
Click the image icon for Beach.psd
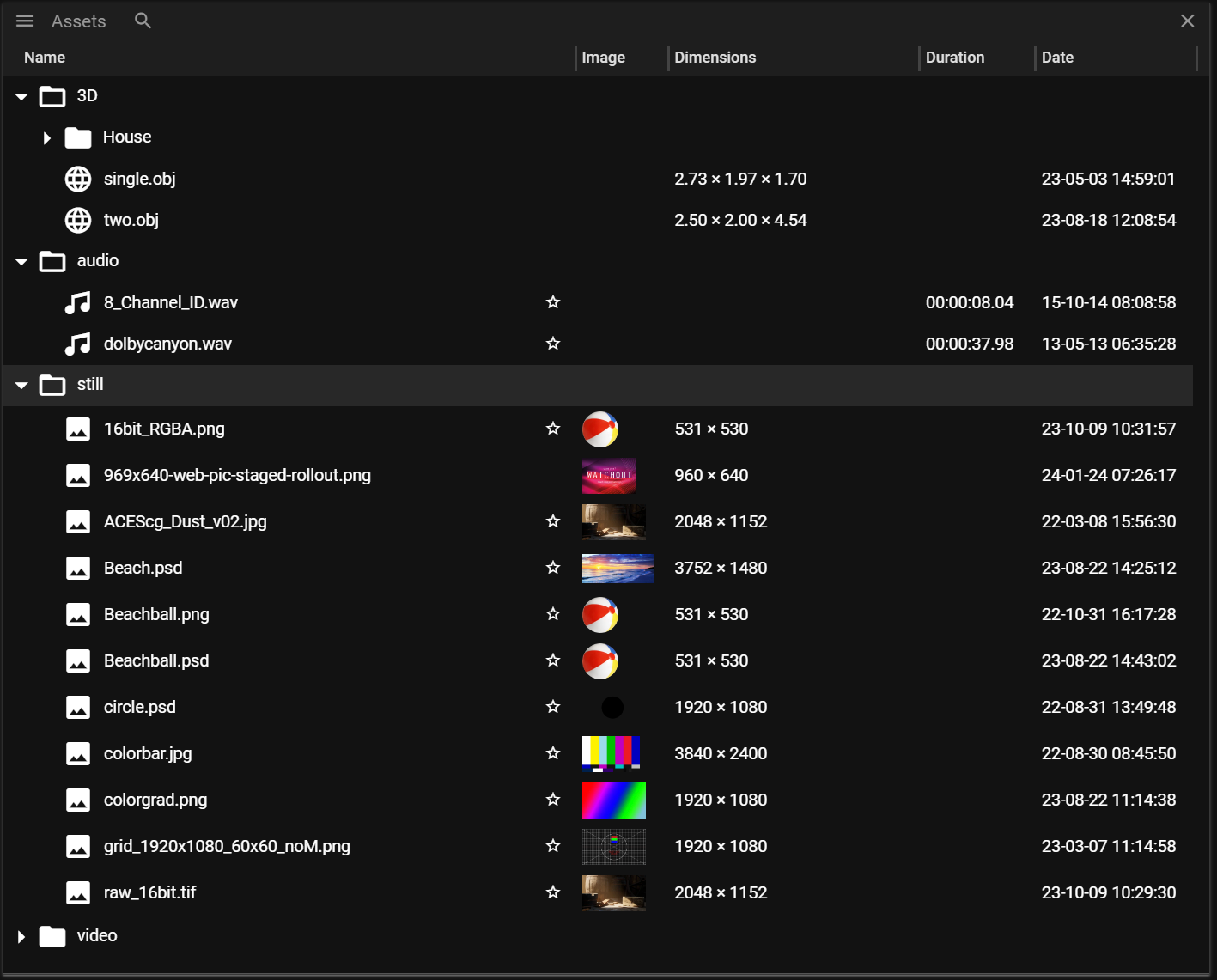click(78, 568)
